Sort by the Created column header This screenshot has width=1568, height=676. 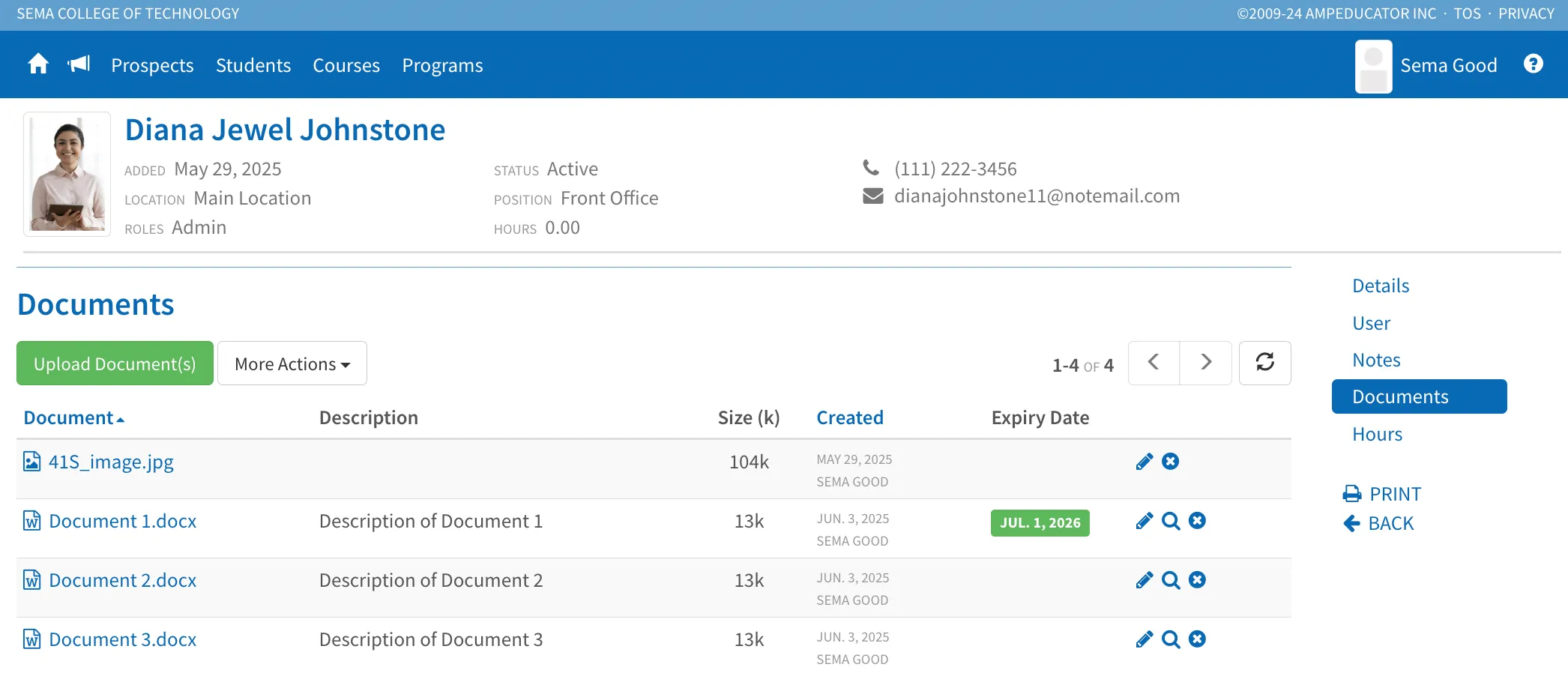(850, 418)
